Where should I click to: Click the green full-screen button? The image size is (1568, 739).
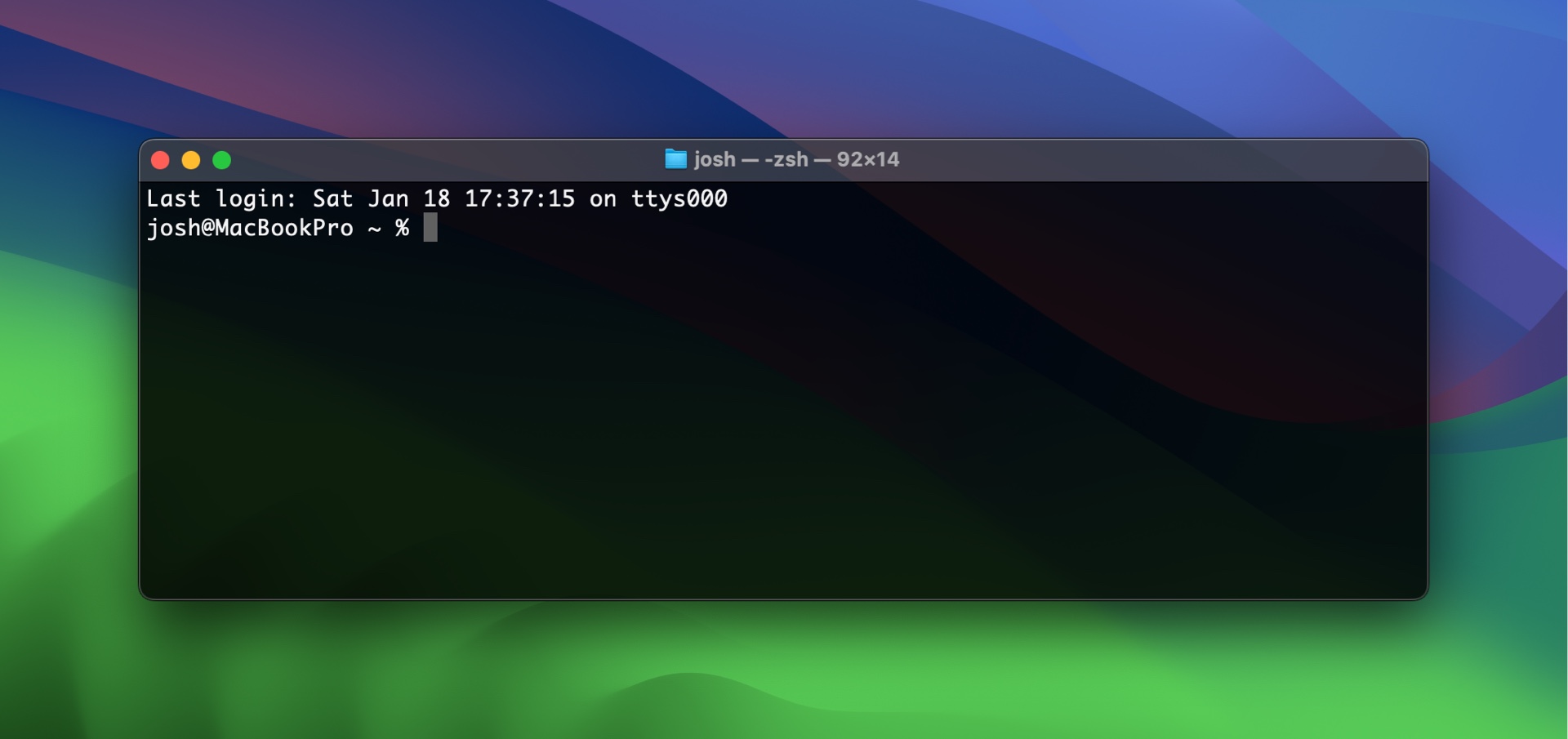[x=223, y=160]
